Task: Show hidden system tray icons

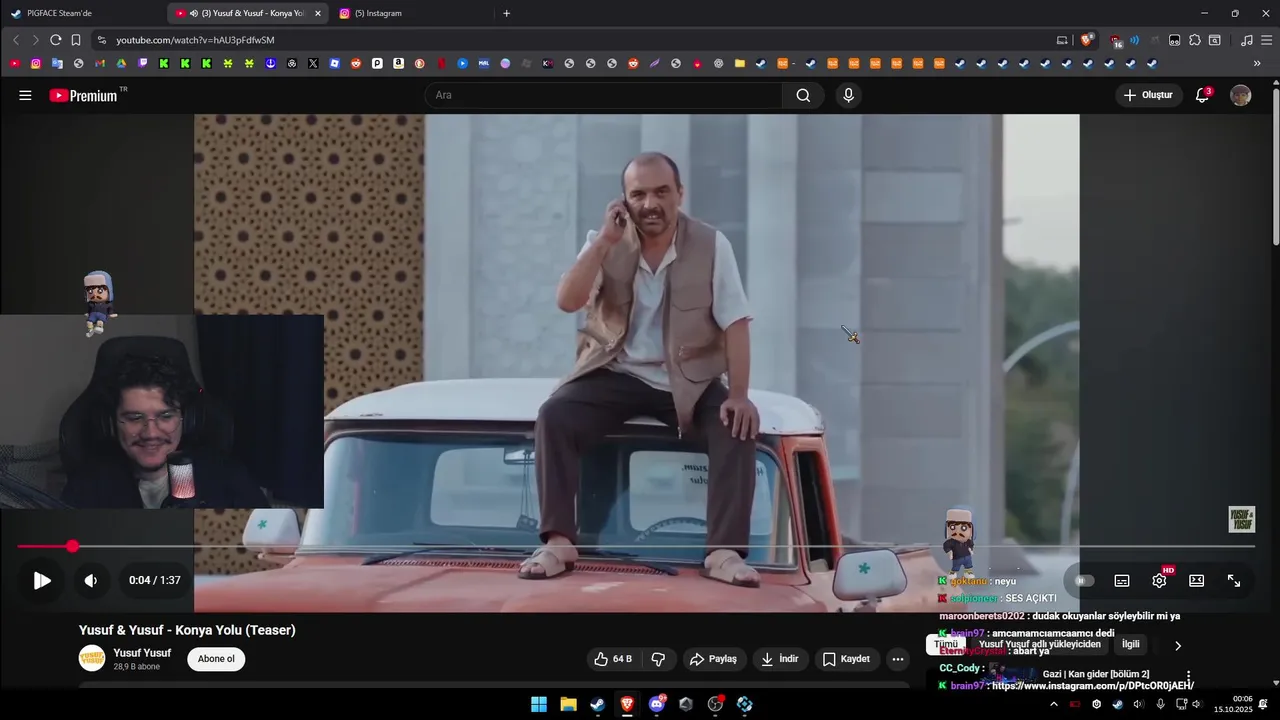Action: [1054, 704]
